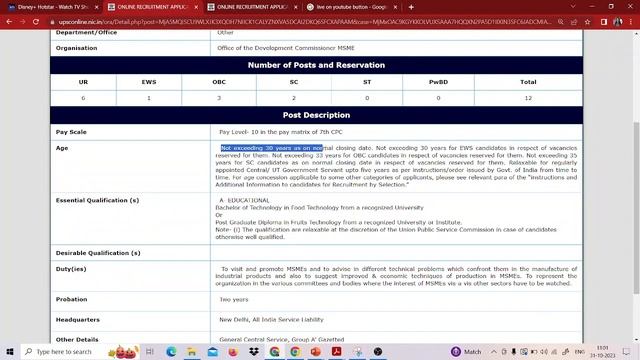Open PowerPoint from the taskbar
Image resolution: width=640 pixels, height=360 pixels.
click(316, 352)
